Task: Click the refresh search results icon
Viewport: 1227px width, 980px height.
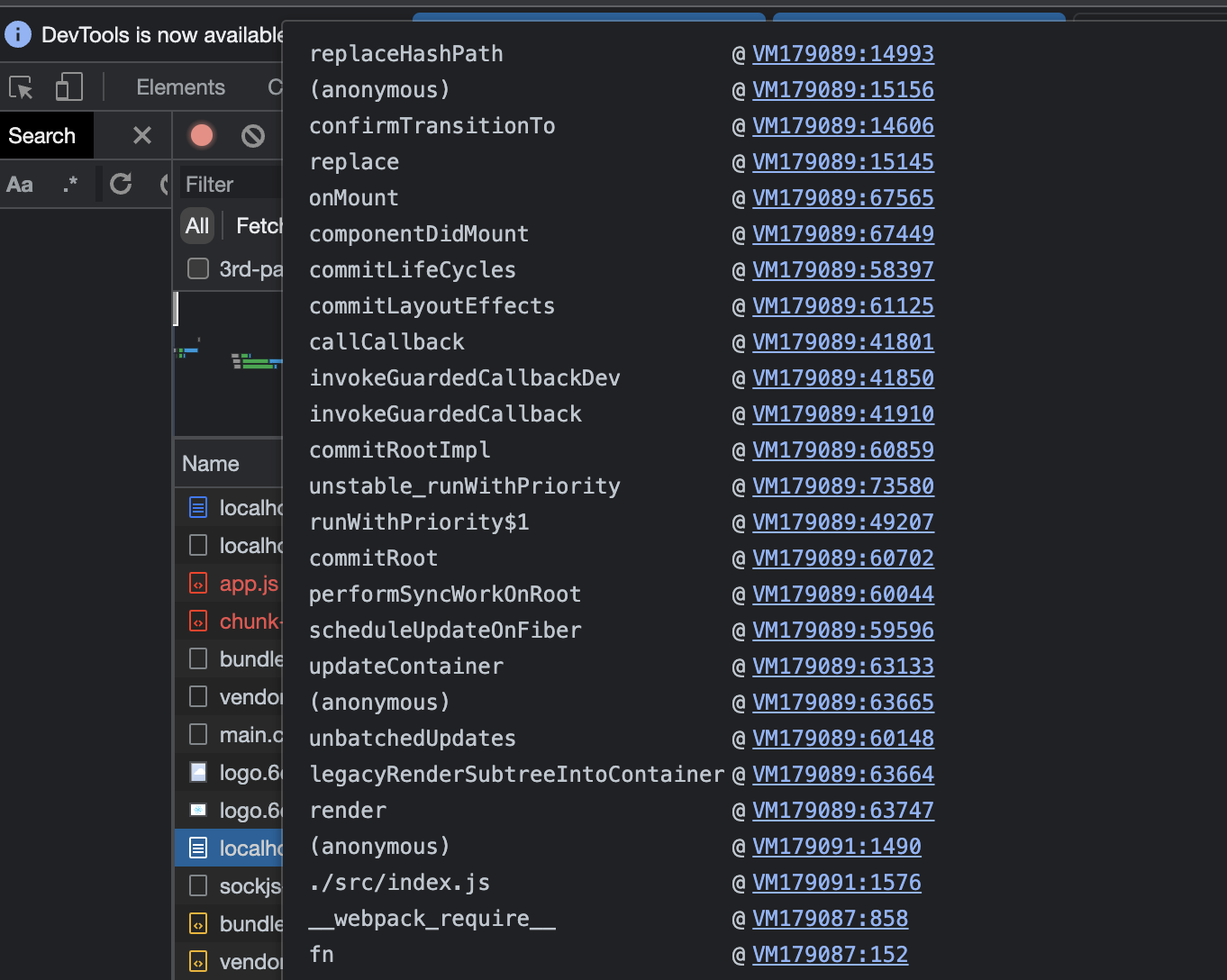Action: pyautogui.click(x=121, y=184)
